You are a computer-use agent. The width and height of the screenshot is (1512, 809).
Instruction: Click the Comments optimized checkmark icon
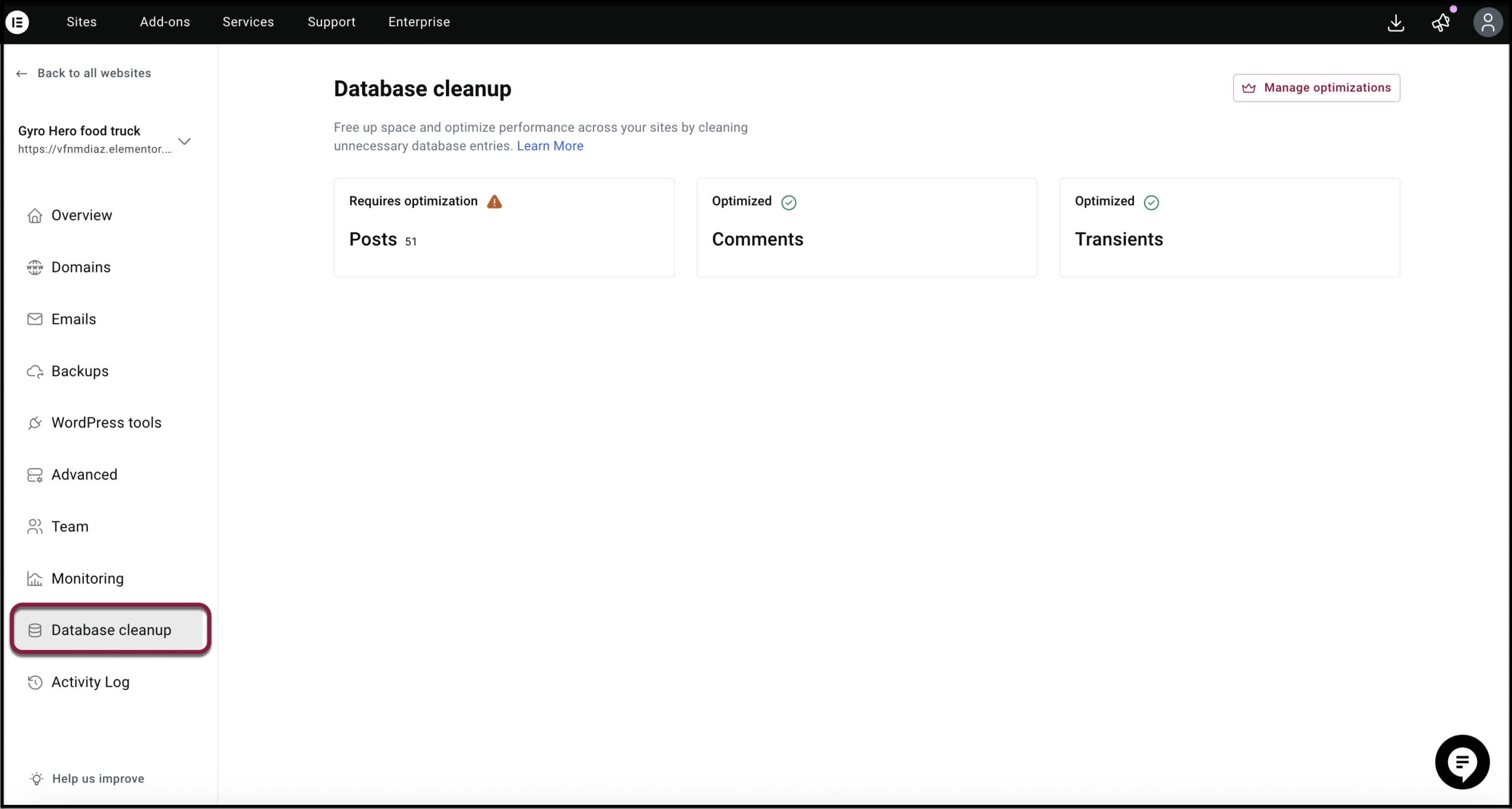tap(788, 203)
